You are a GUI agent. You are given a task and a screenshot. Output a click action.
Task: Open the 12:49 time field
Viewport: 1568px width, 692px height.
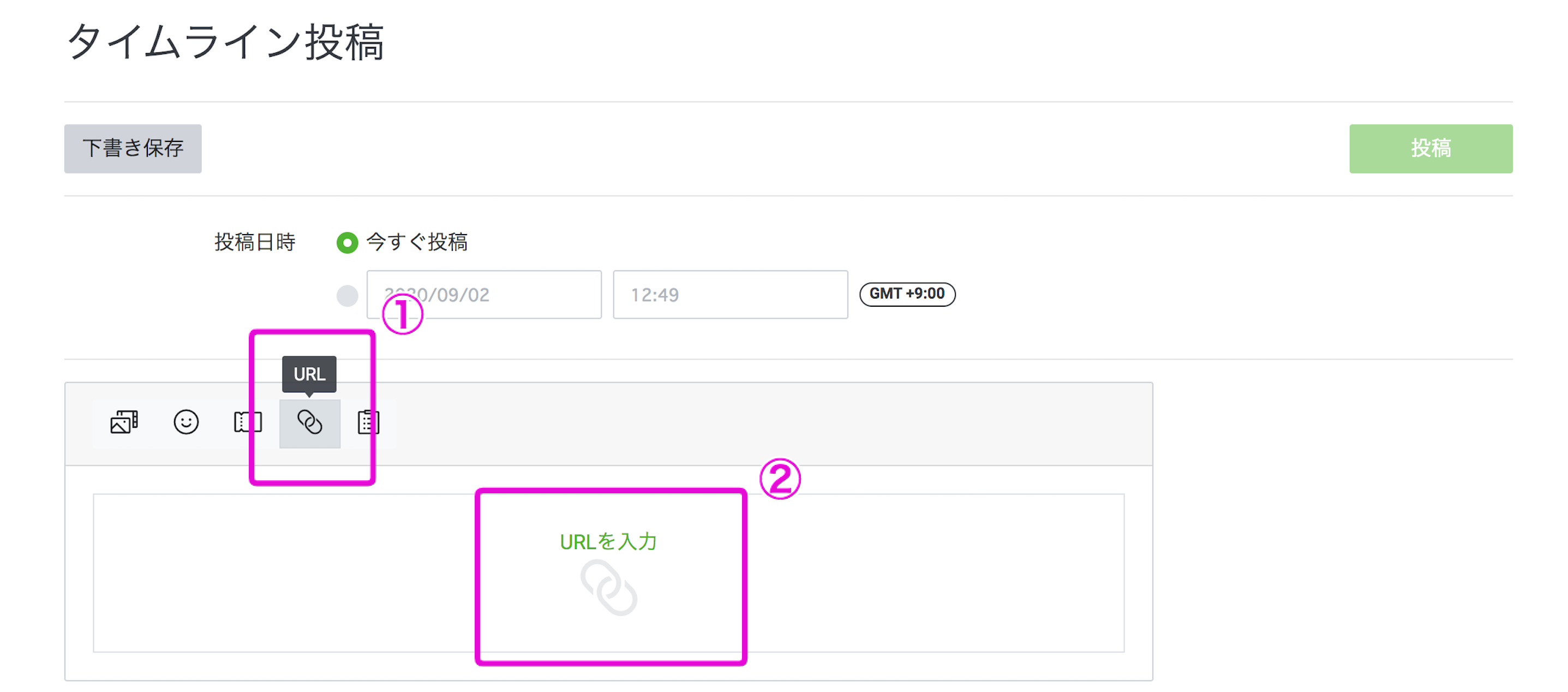731,295
